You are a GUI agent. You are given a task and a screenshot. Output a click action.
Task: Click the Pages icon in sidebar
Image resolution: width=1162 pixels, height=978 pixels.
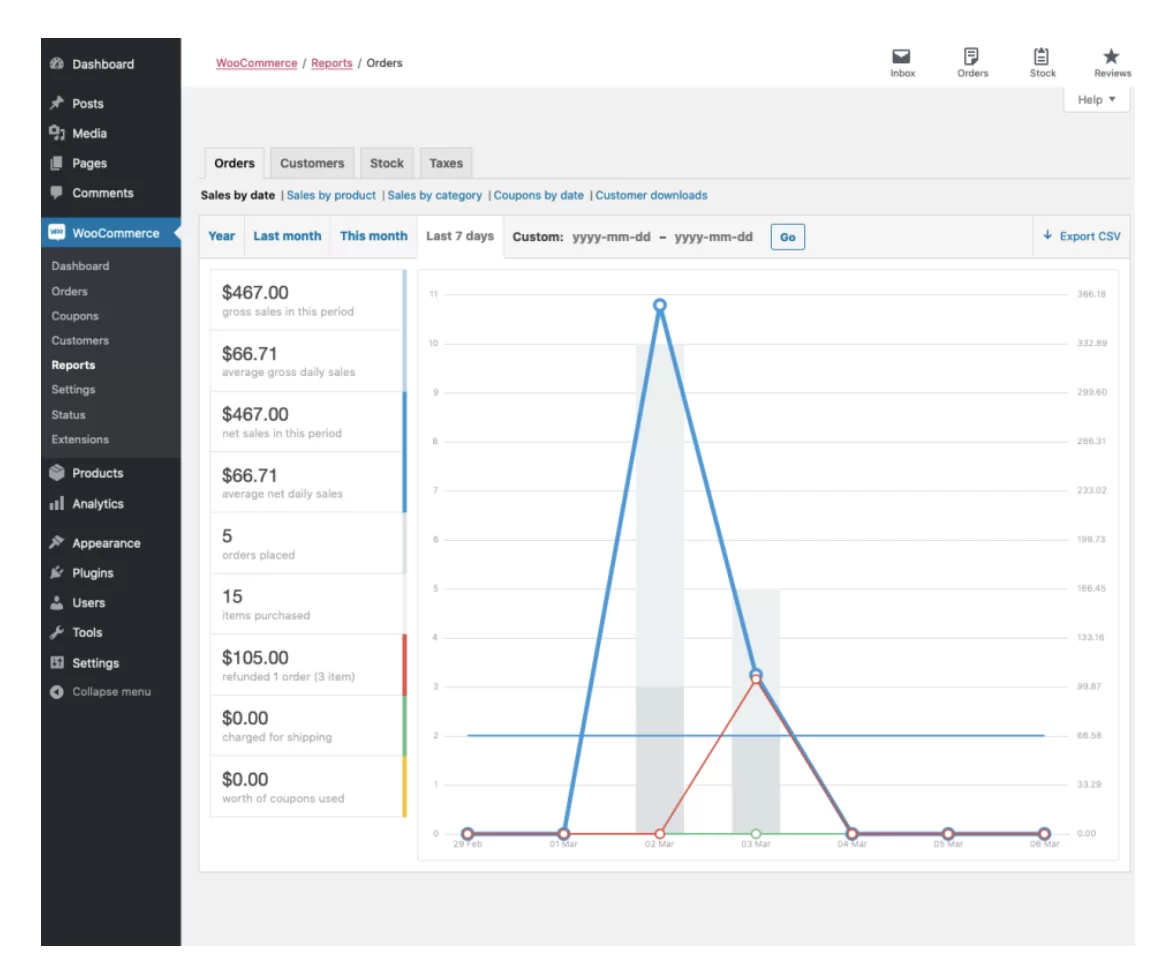[56, 162]
